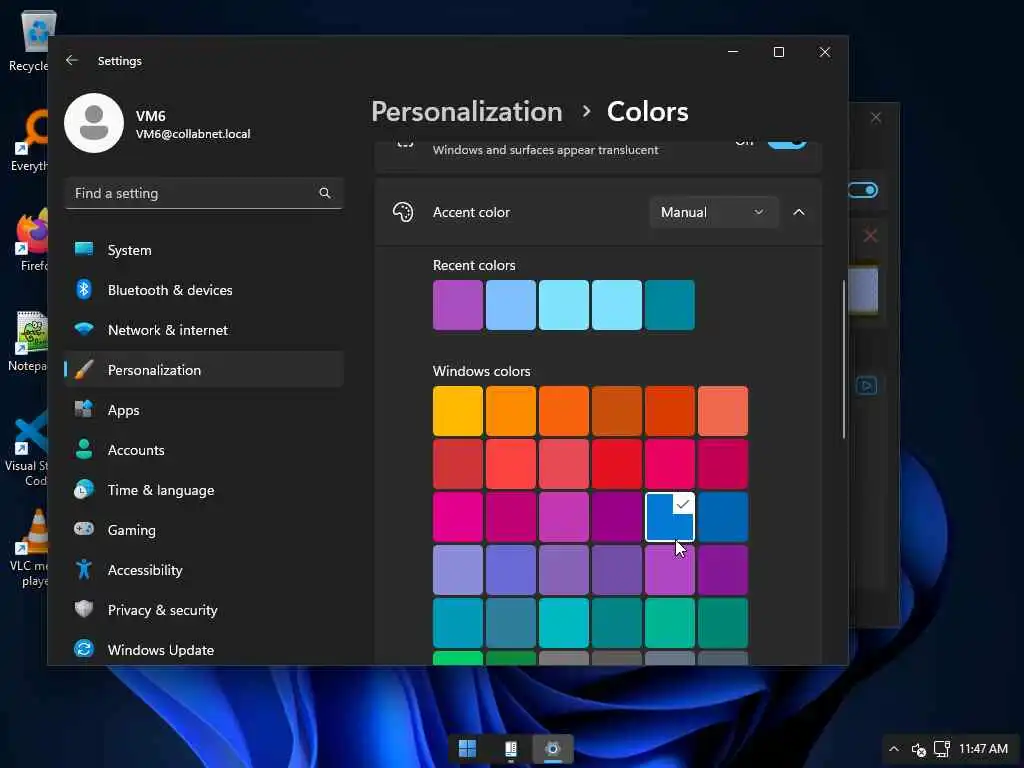Click the Windows Update sync icon
This screenshot has height=768, width=1024.
coord(84,649)
